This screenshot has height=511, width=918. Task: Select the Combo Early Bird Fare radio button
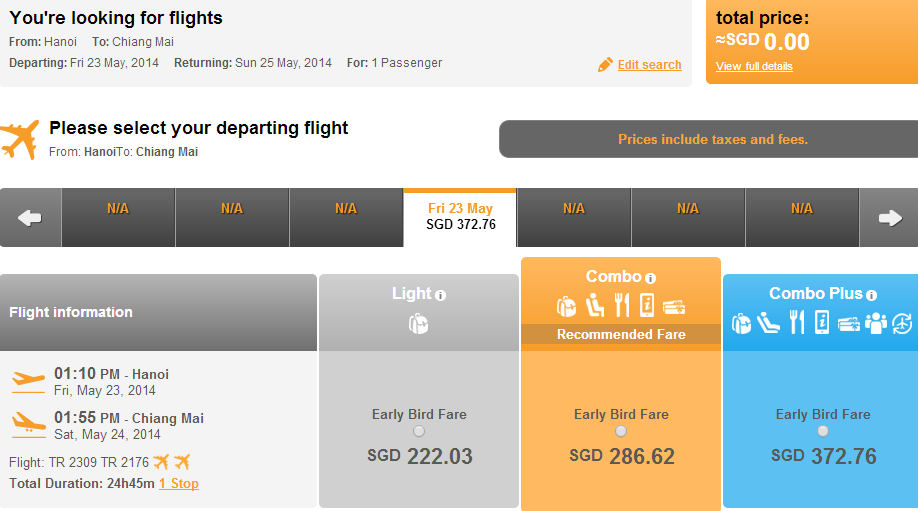[621, 431]
